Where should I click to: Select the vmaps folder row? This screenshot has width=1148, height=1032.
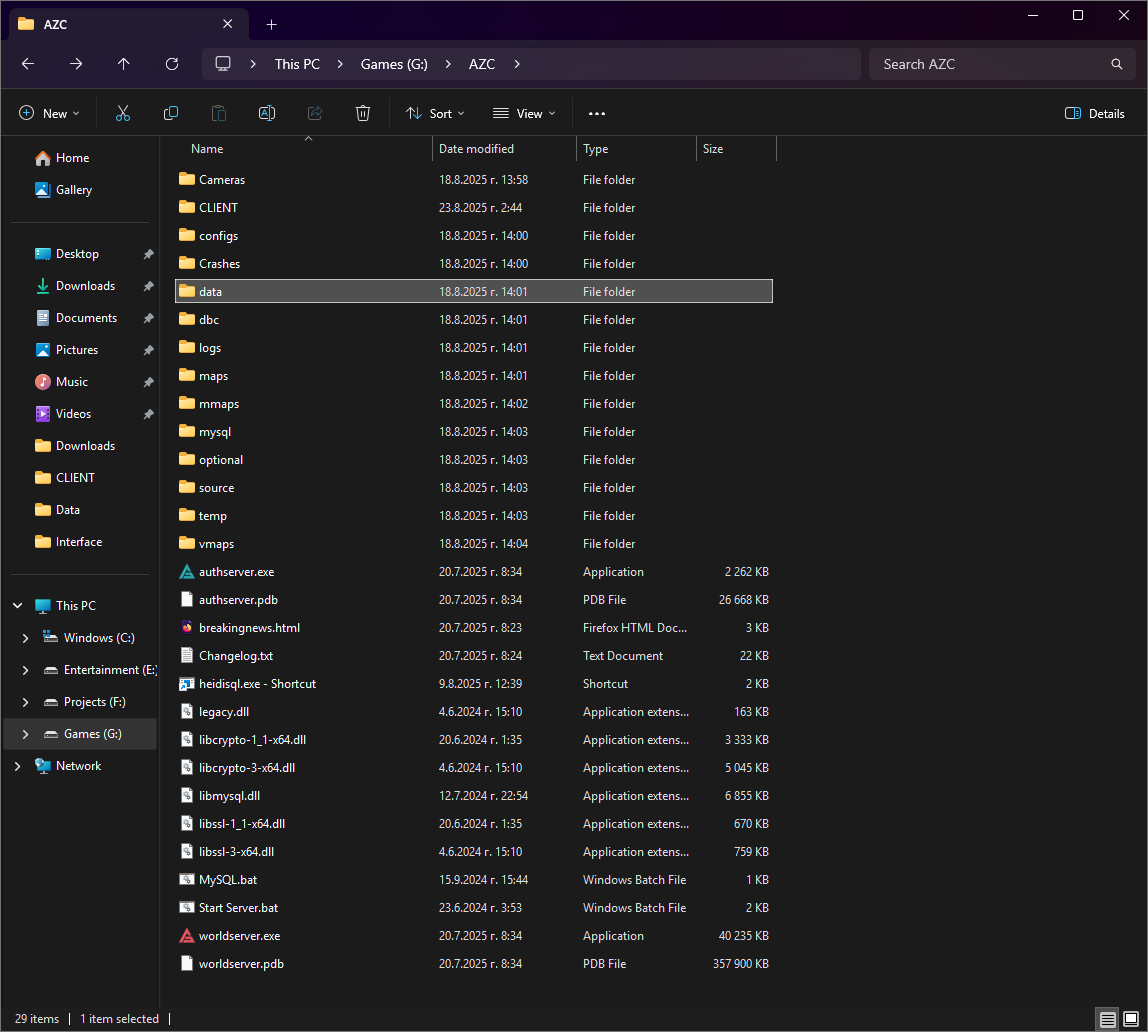pyautogui.click(x=474, y=544)
